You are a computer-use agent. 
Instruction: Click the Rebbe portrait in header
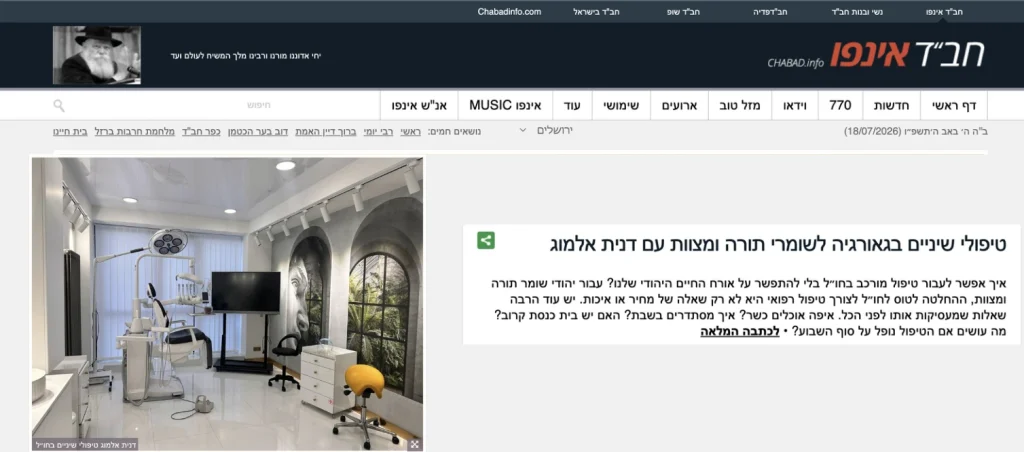[97, 55]
